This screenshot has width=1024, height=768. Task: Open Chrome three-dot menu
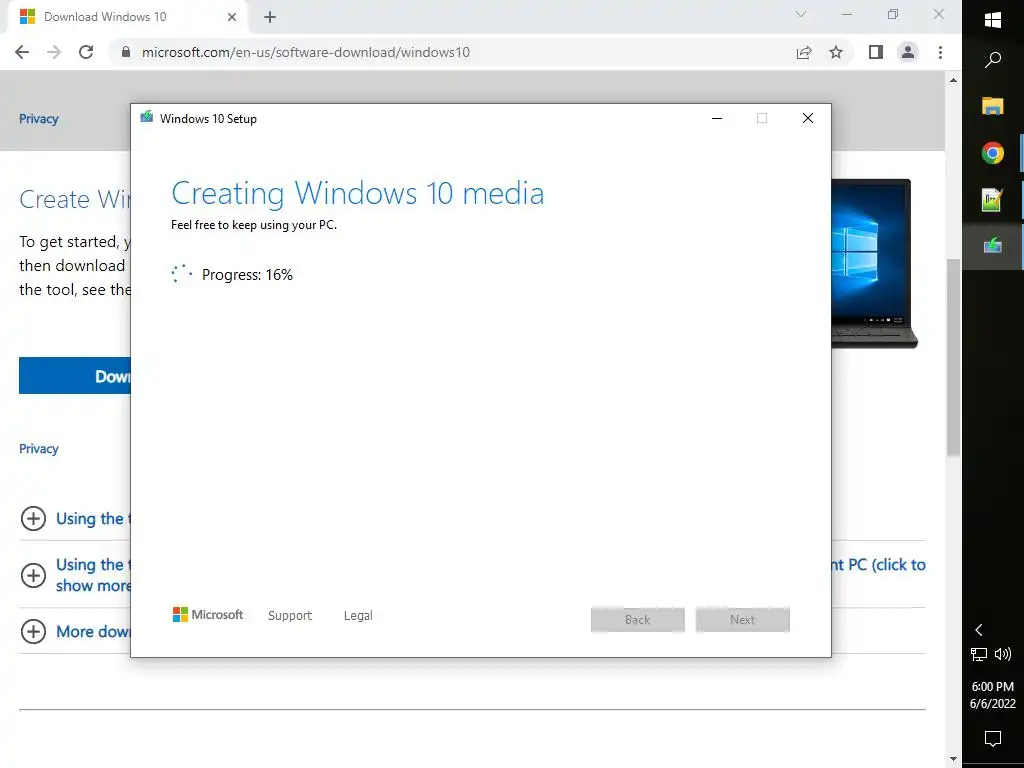(x=940, y=52)
